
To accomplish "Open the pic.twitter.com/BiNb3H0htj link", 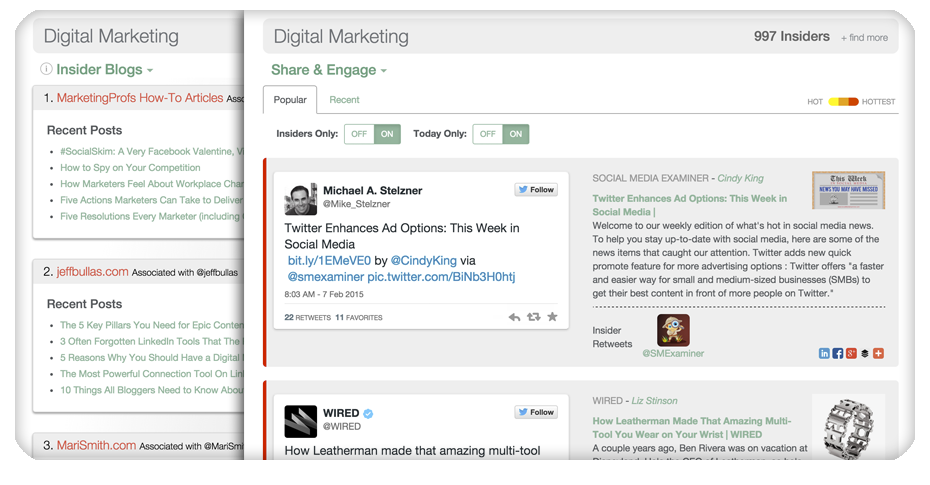I will point(441,277).
